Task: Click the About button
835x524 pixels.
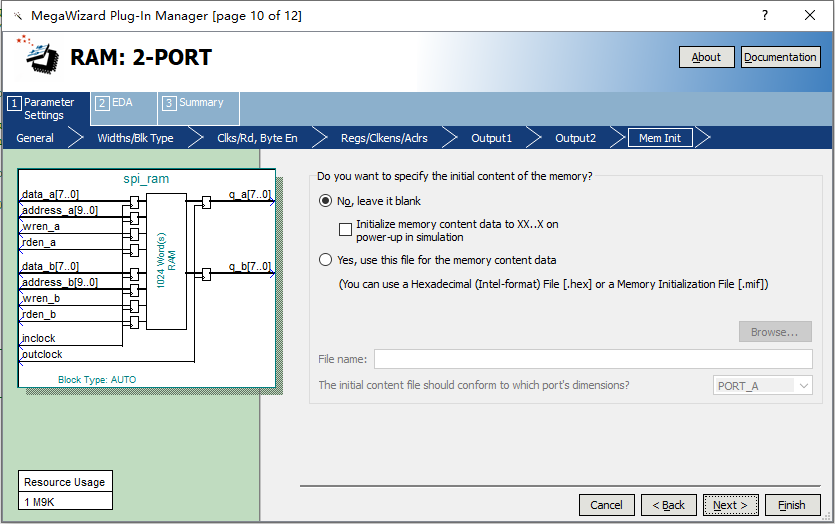Action: click(x=706, y=57)
